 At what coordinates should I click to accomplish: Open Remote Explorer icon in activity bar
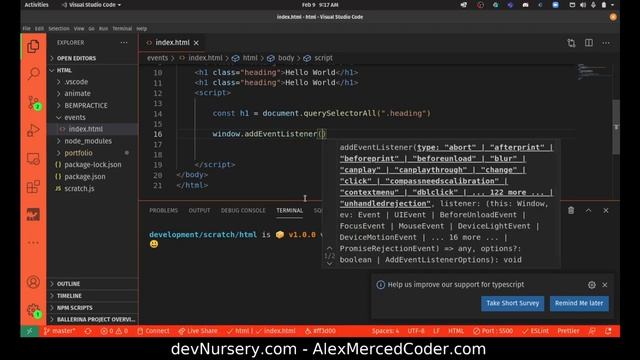[33, 159]
